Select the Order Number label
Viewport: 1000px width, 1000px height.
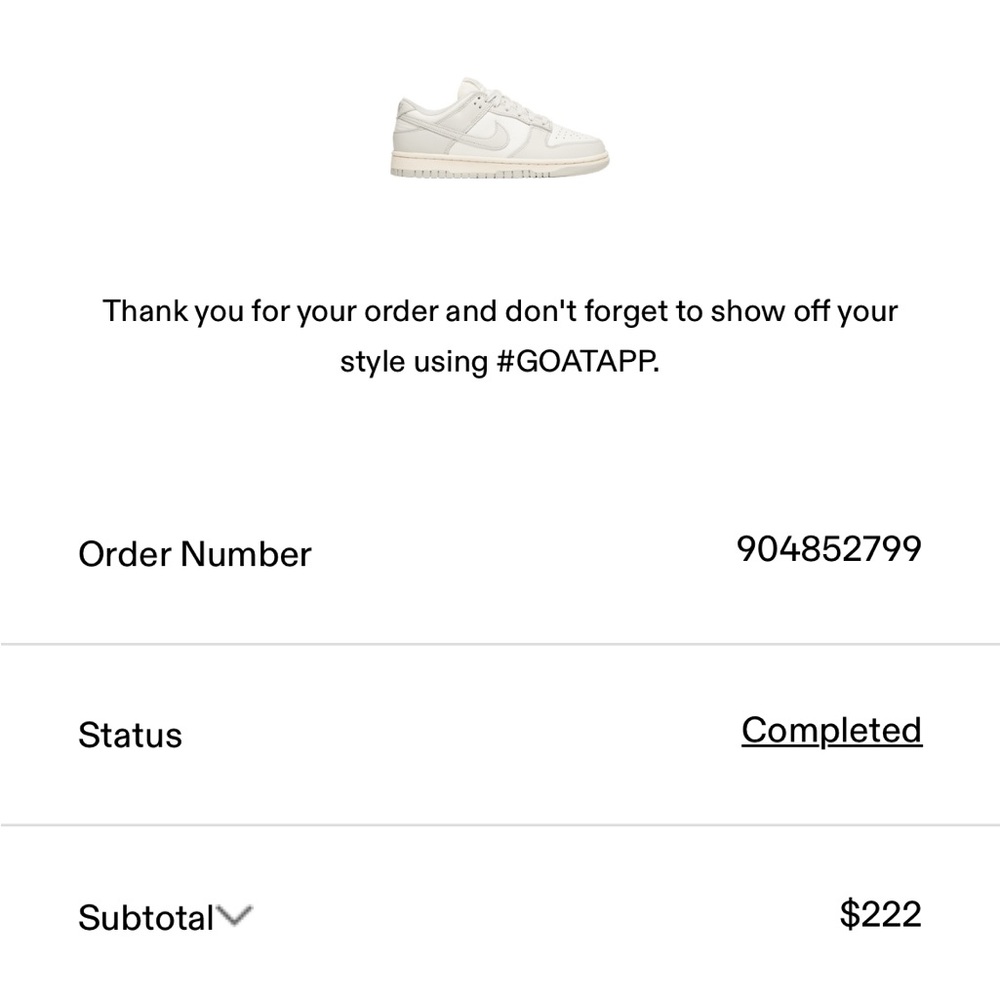(194, 554)
